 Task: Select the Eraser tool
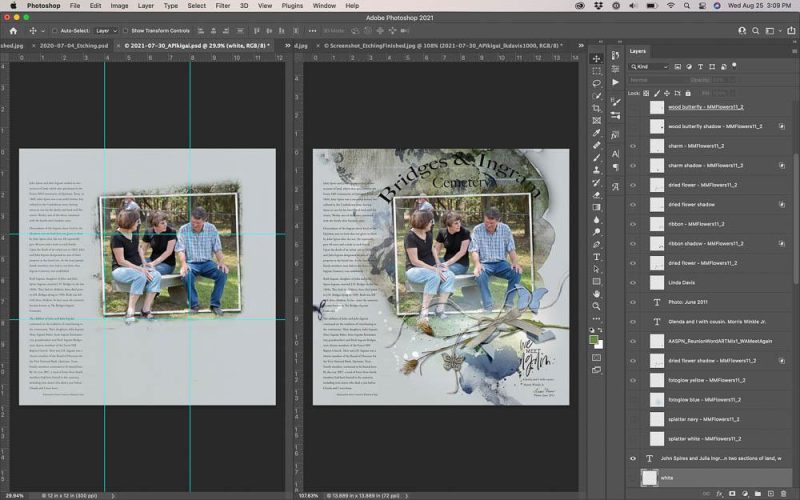tap(596, 195)
